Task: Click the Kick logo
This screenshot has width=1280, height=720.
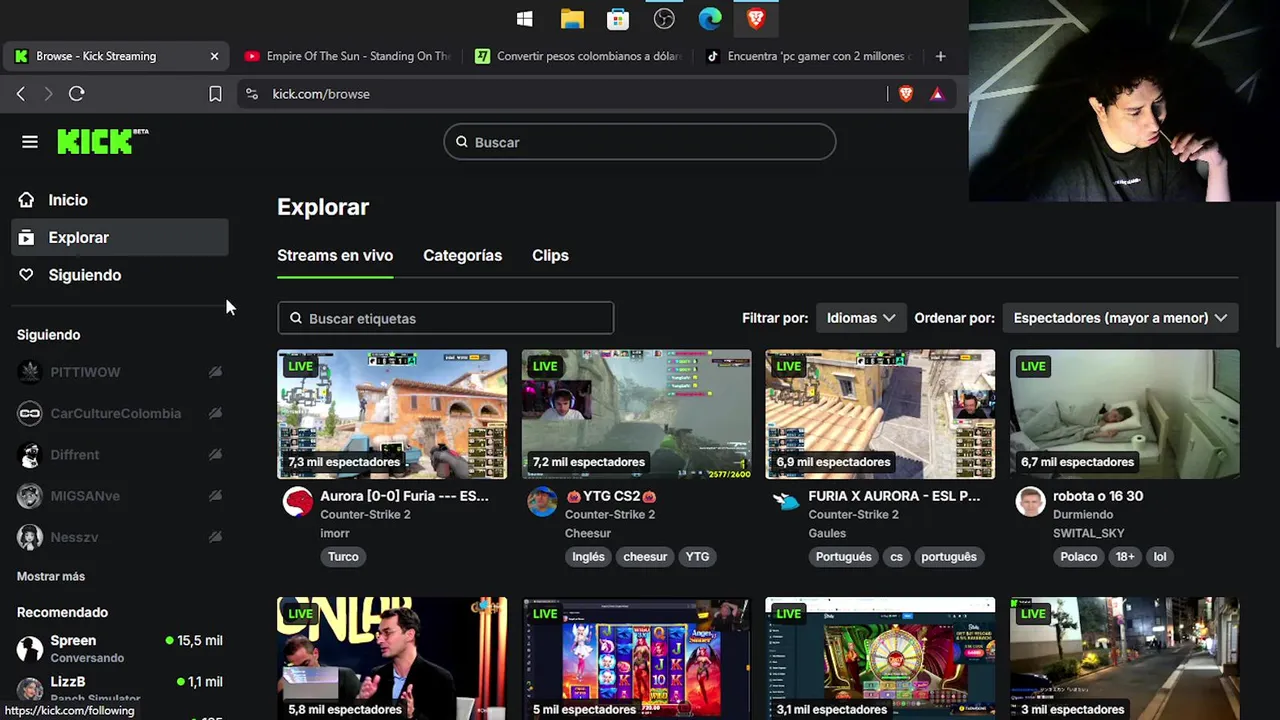Action: tap(102, 141)
